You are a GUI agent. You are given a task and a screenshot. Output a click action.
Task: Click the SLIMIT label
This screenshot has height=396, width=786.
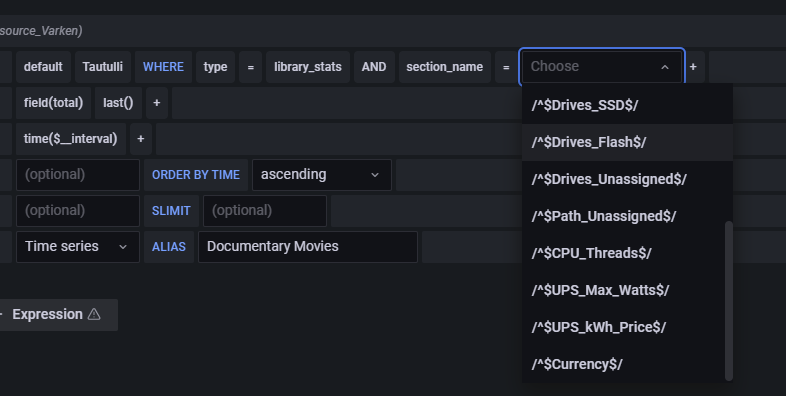pyautogui.click(x=171, y=211)
